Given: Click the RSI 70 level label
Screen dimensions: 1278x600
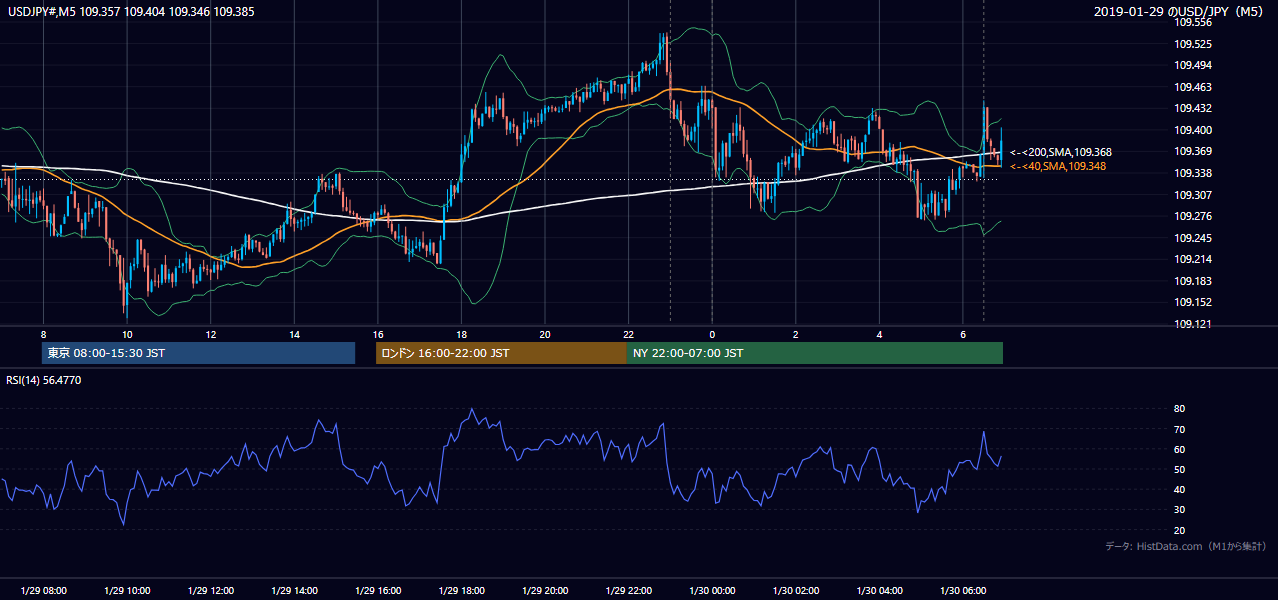Looking at the screenshot, I should pos(1179,429).
